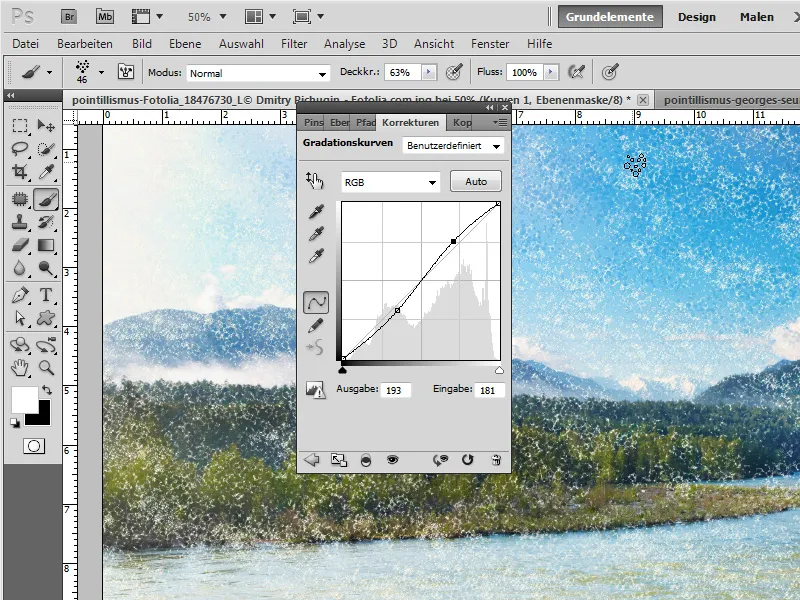Image resolution: width=800 pixels, height=600 pixels.
Task: Select the Move tool
Action: click(46, 126)
